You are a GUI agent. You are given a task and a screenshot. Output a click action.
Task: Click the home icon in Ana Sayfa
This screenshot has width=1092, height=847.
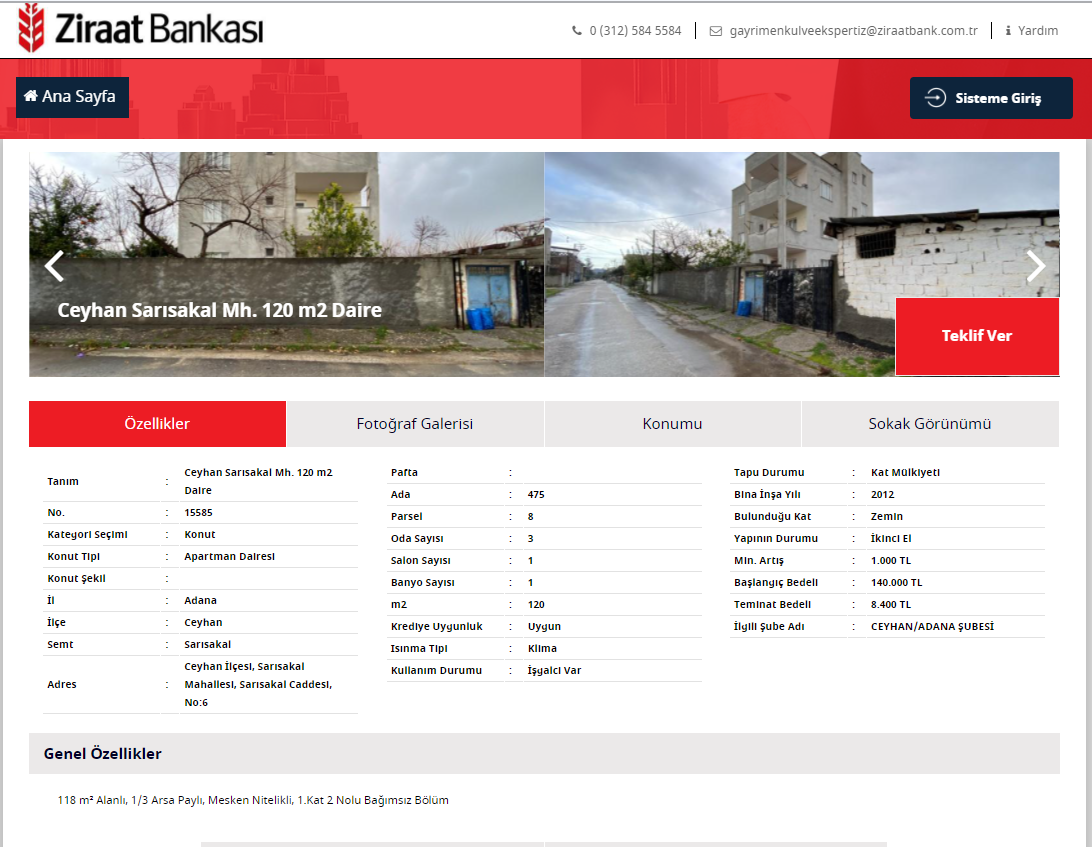point(31,96)
